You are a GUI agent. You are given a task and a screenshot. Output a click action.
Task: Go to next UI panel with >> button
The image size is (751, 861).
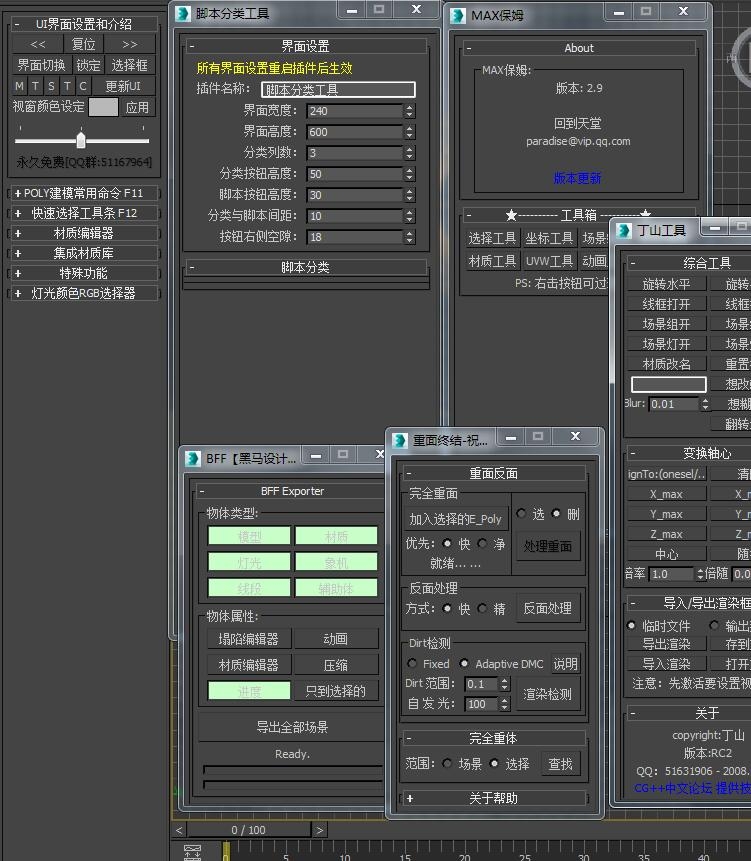[130, 44]
